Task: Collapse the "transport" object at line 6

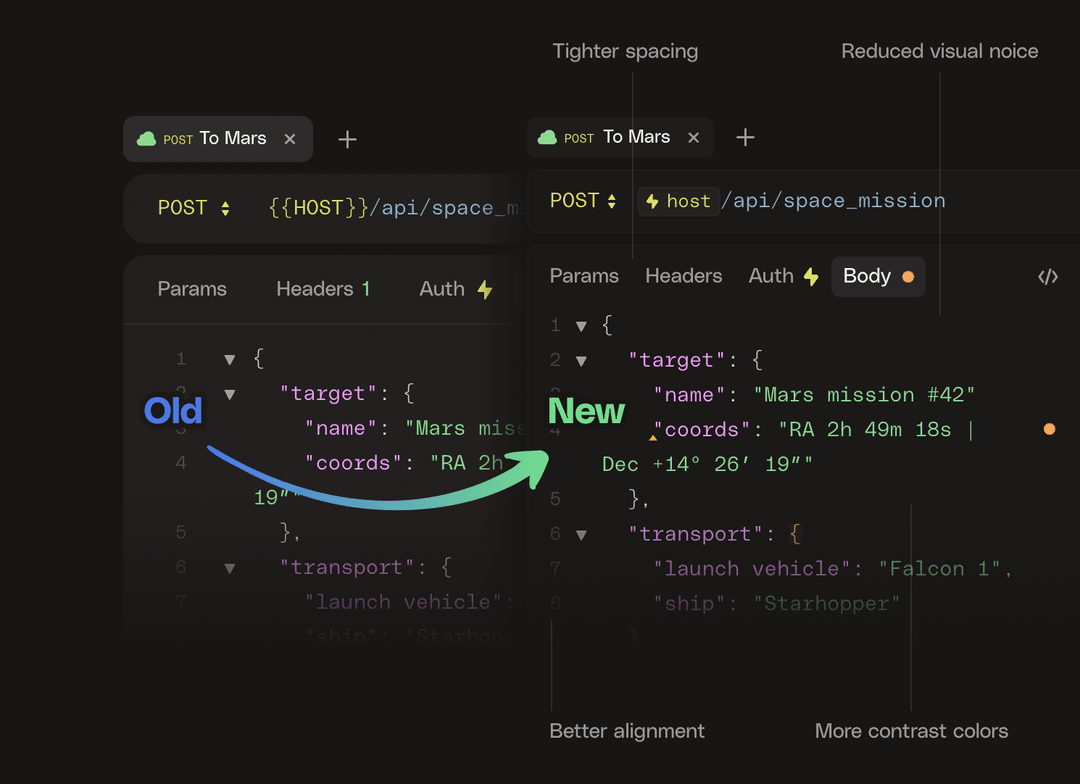Action: pos(581,533)
